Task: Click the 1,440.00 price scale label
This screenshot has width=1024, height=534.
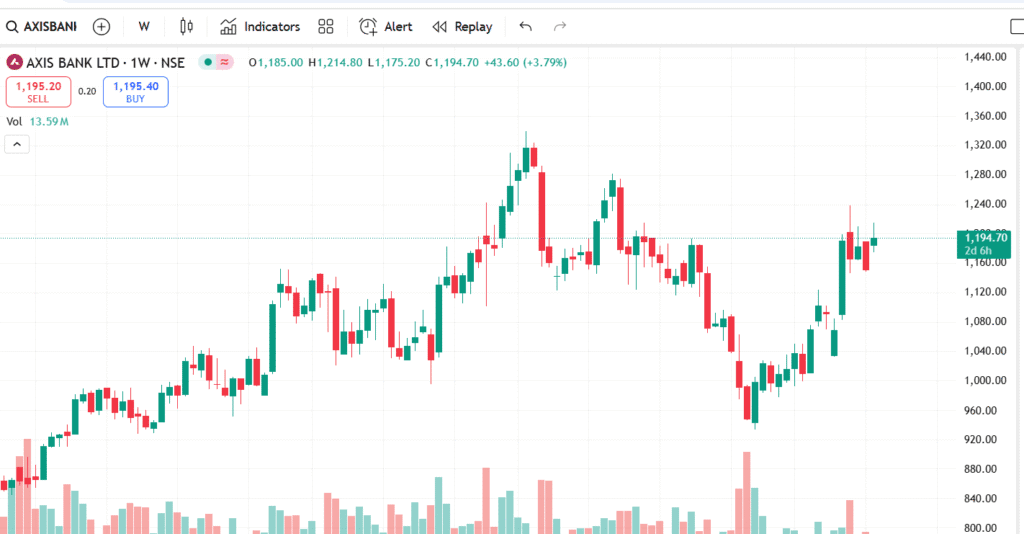Action: 984,57
